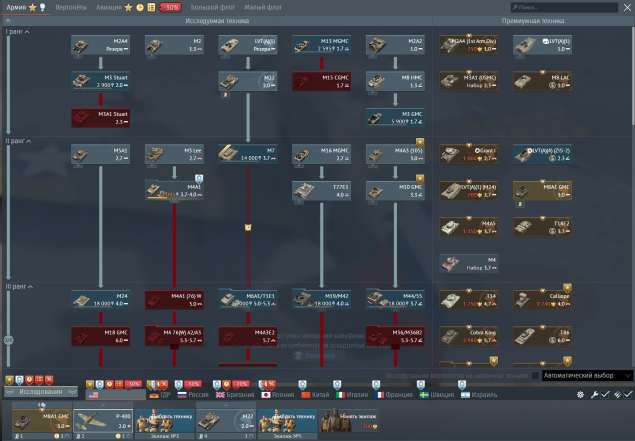Open the Автоматический выбор dropdown
The image size is (635, 441).
(x=587, y=376)
